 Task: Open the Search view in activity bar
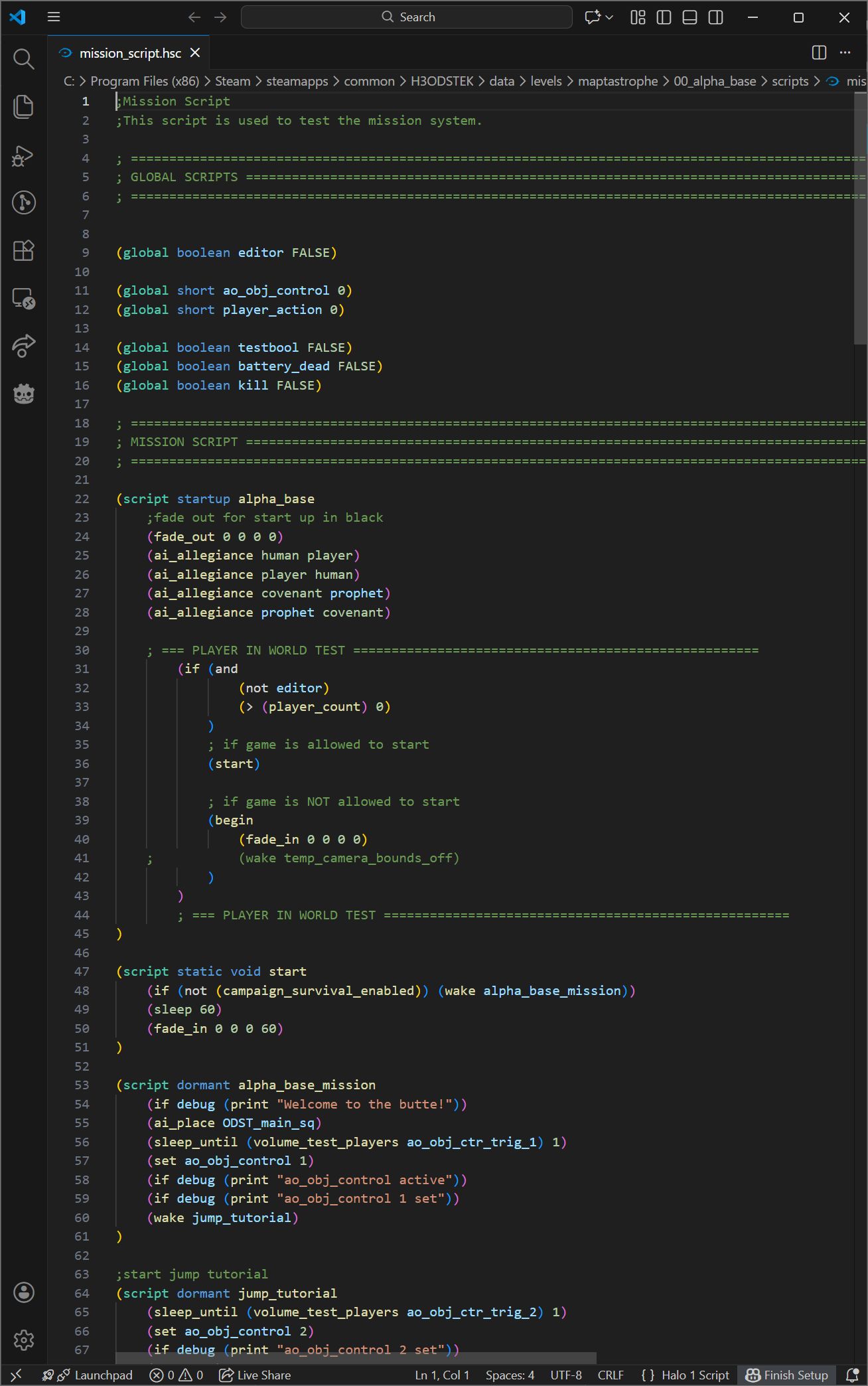click(x=23, y=59)
